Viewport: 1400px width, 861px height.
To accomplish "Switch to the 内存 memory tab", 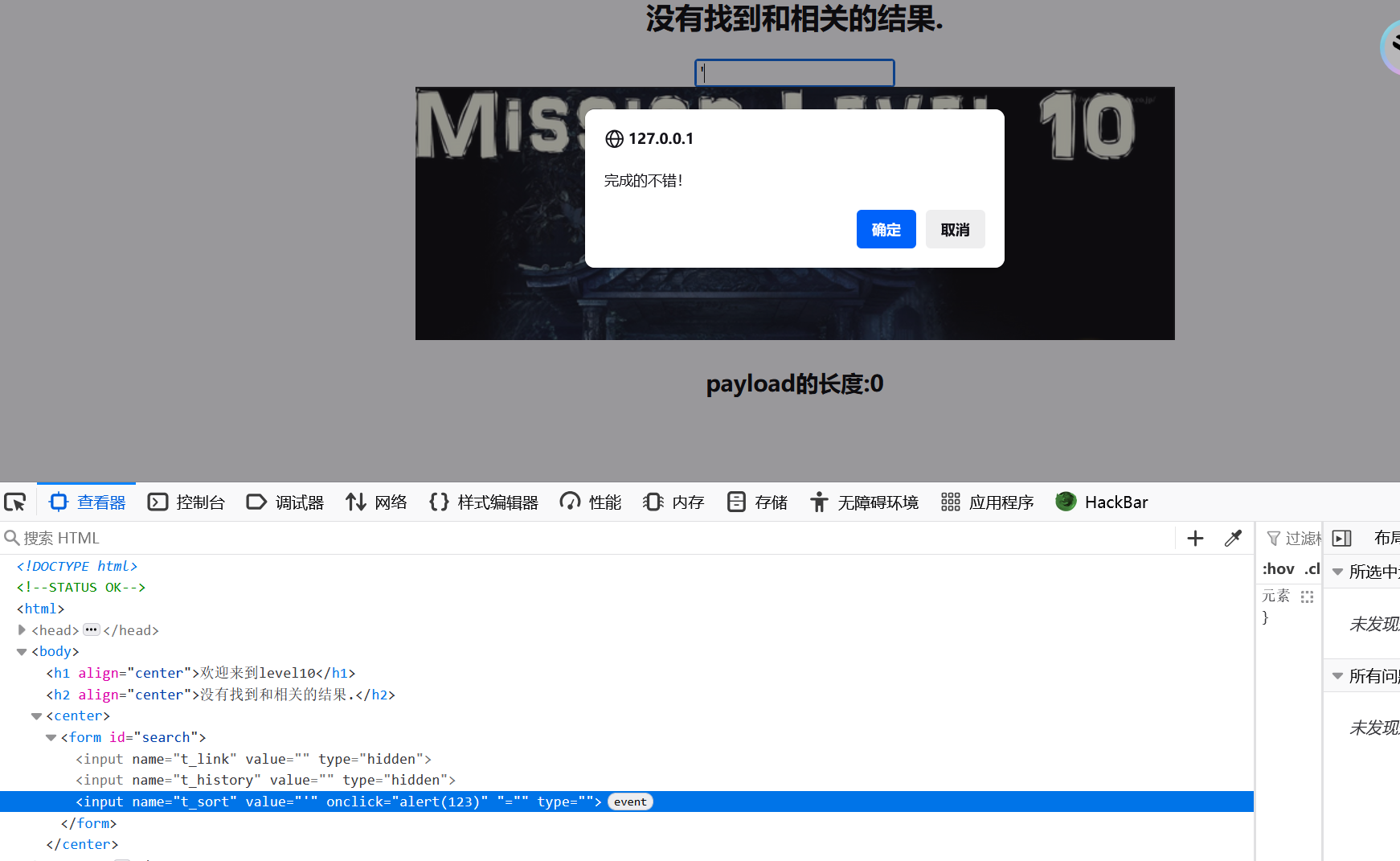I will tap(673, 502).
